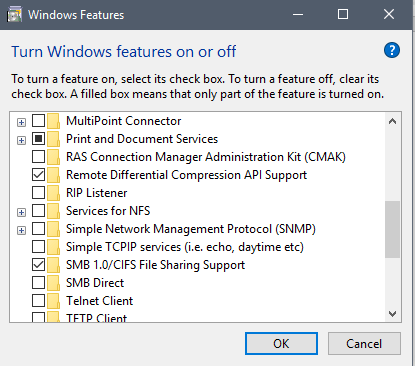Click the blue help question mark icon

(392, 50)
